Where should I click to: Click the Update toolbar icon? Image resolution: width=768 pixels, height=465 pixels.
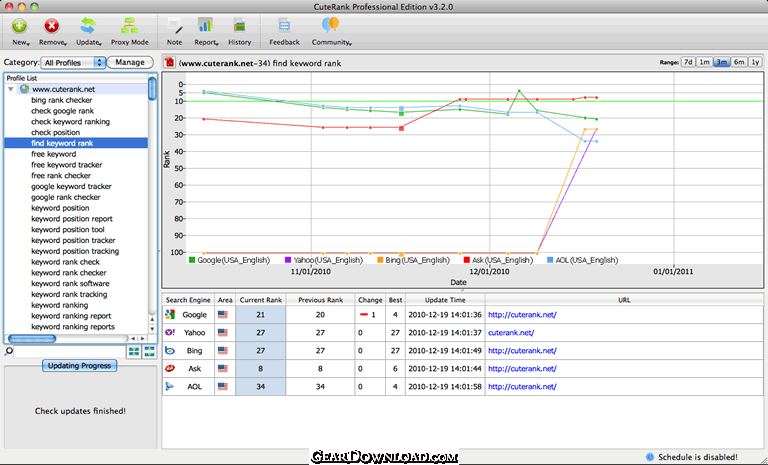88,26
